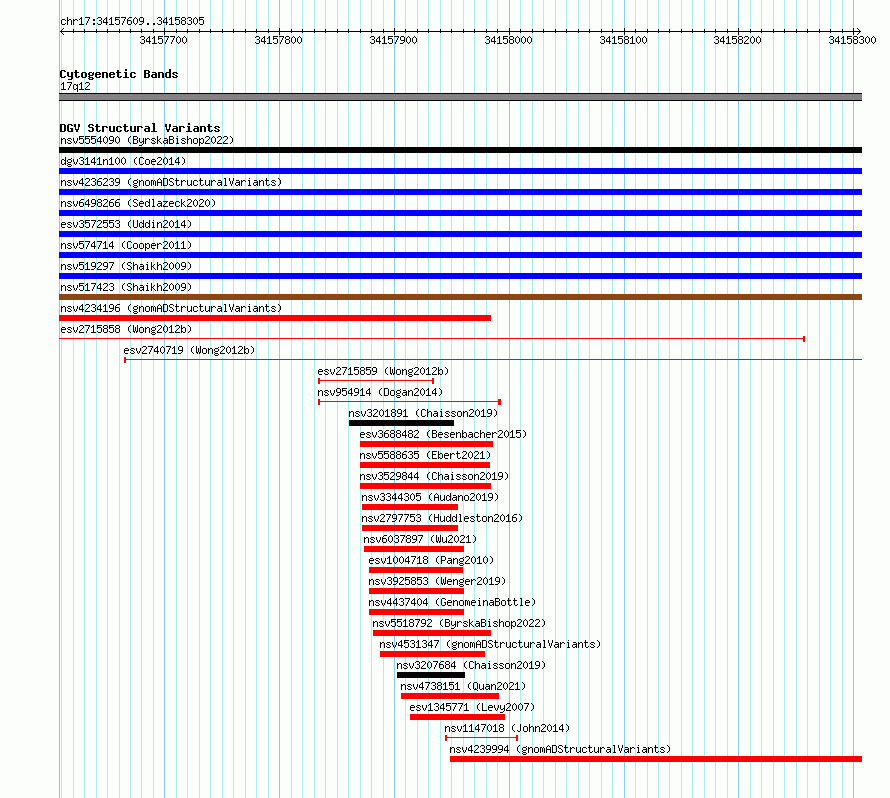890x798 pixels.
Task: Click the nsv519297 (Shaikh2009) label
Action: coord(126,266)
